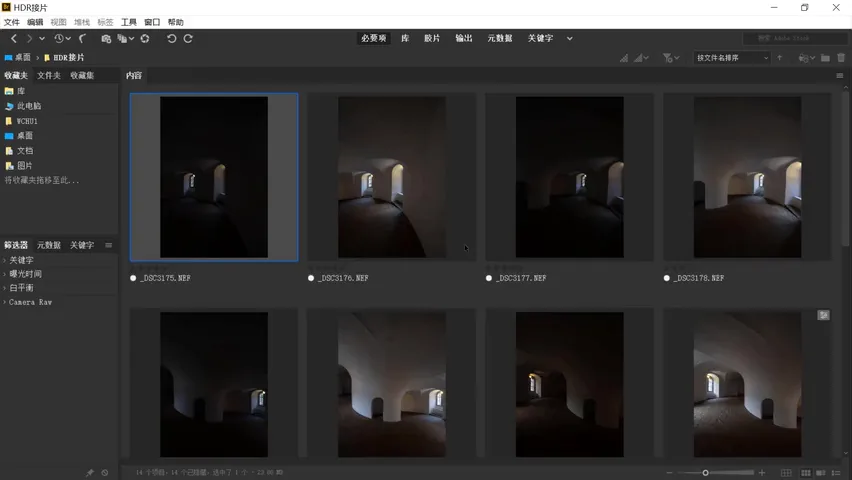This screenshot has width=852, height=480.
Task: Select thumbnail _DSC3176.NEF
Action: point(392,177)
